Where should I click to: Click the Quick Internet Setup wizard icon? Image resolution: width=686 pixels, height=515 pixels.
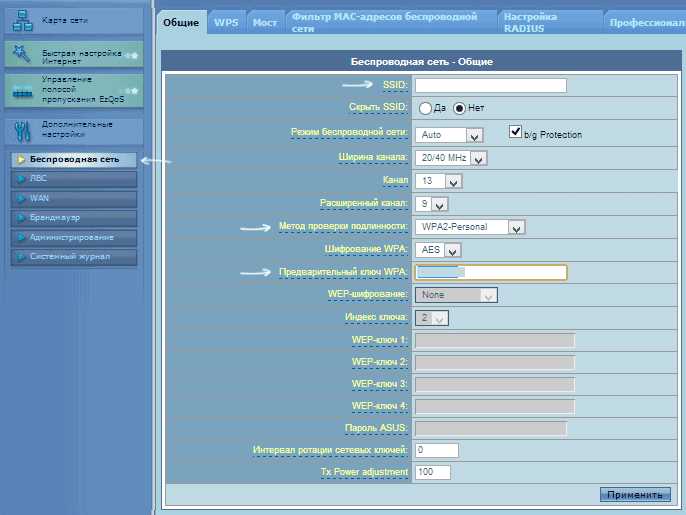(x=21, y=54)
